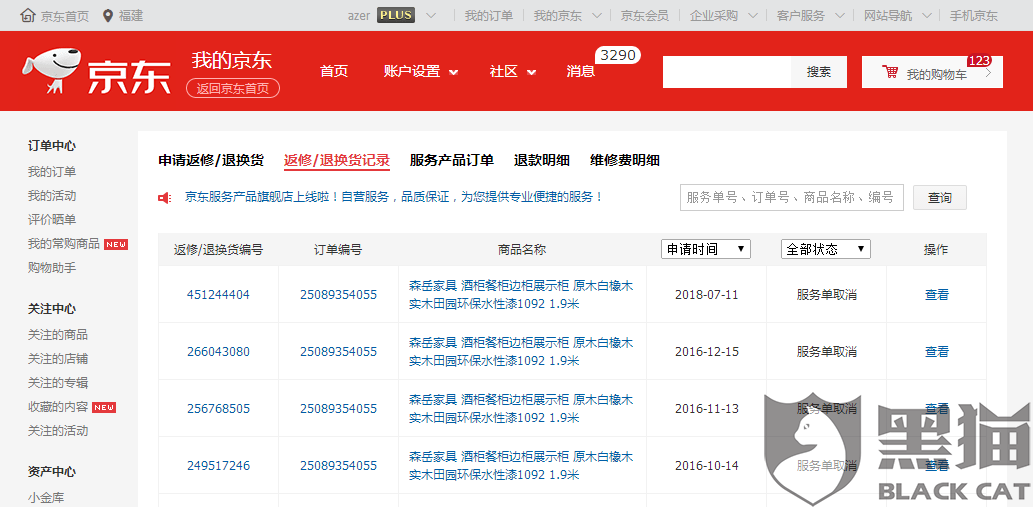Open return number 249517246
Viewport: 1033px width, 507px height.
(218, 466)
